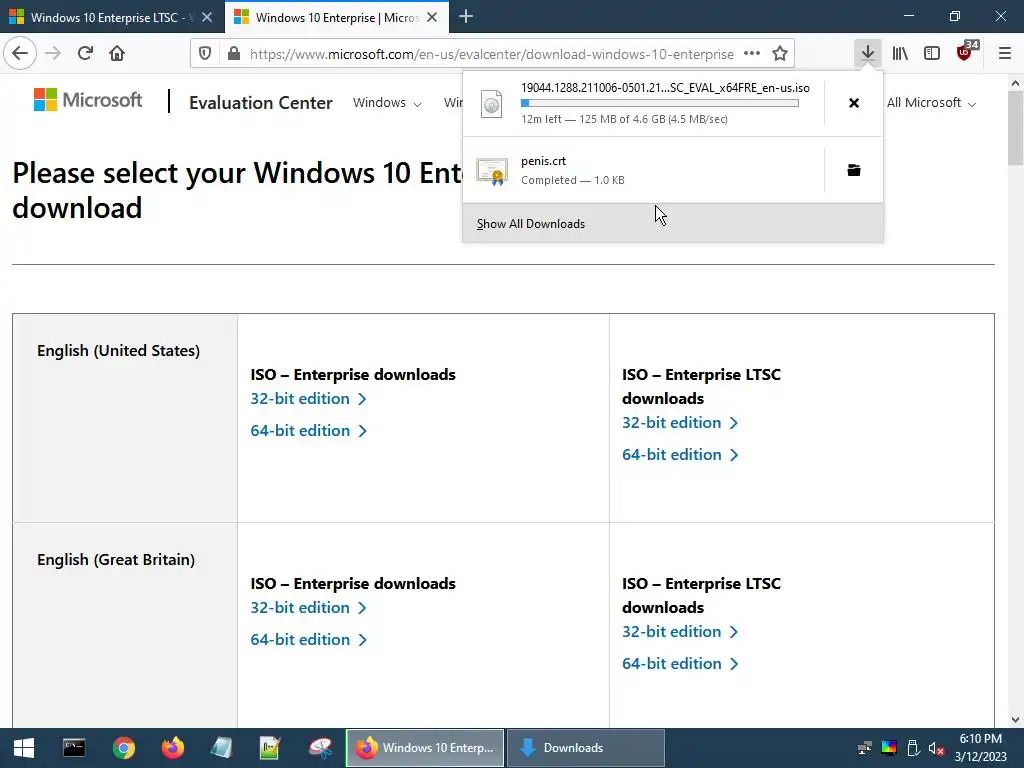
Task: Click the page vertical scrollbar thumb
Action: [1015, 128]
